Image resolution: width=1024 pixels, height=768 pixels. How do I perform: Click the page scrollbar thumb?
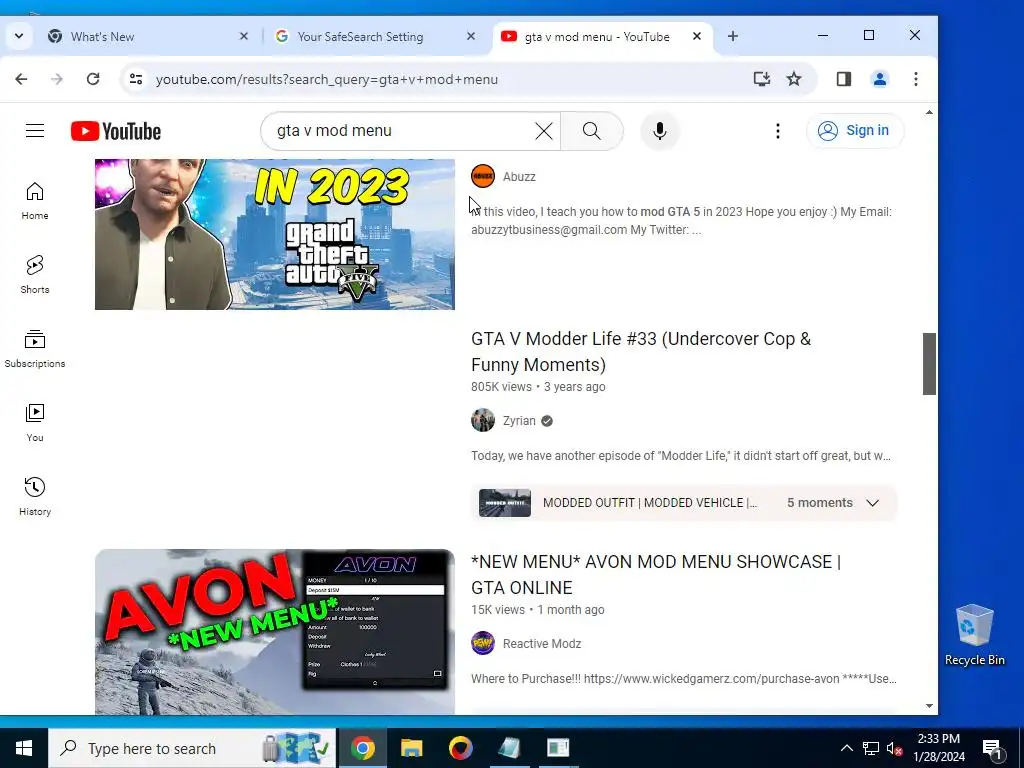(929, 364)
